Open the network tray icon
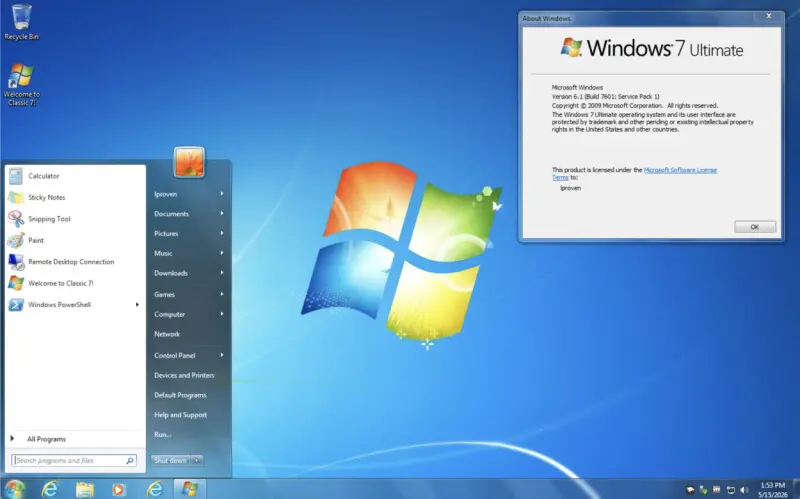Image resolution: width=800 pixels, height=499 pixels. pos(730,490)
